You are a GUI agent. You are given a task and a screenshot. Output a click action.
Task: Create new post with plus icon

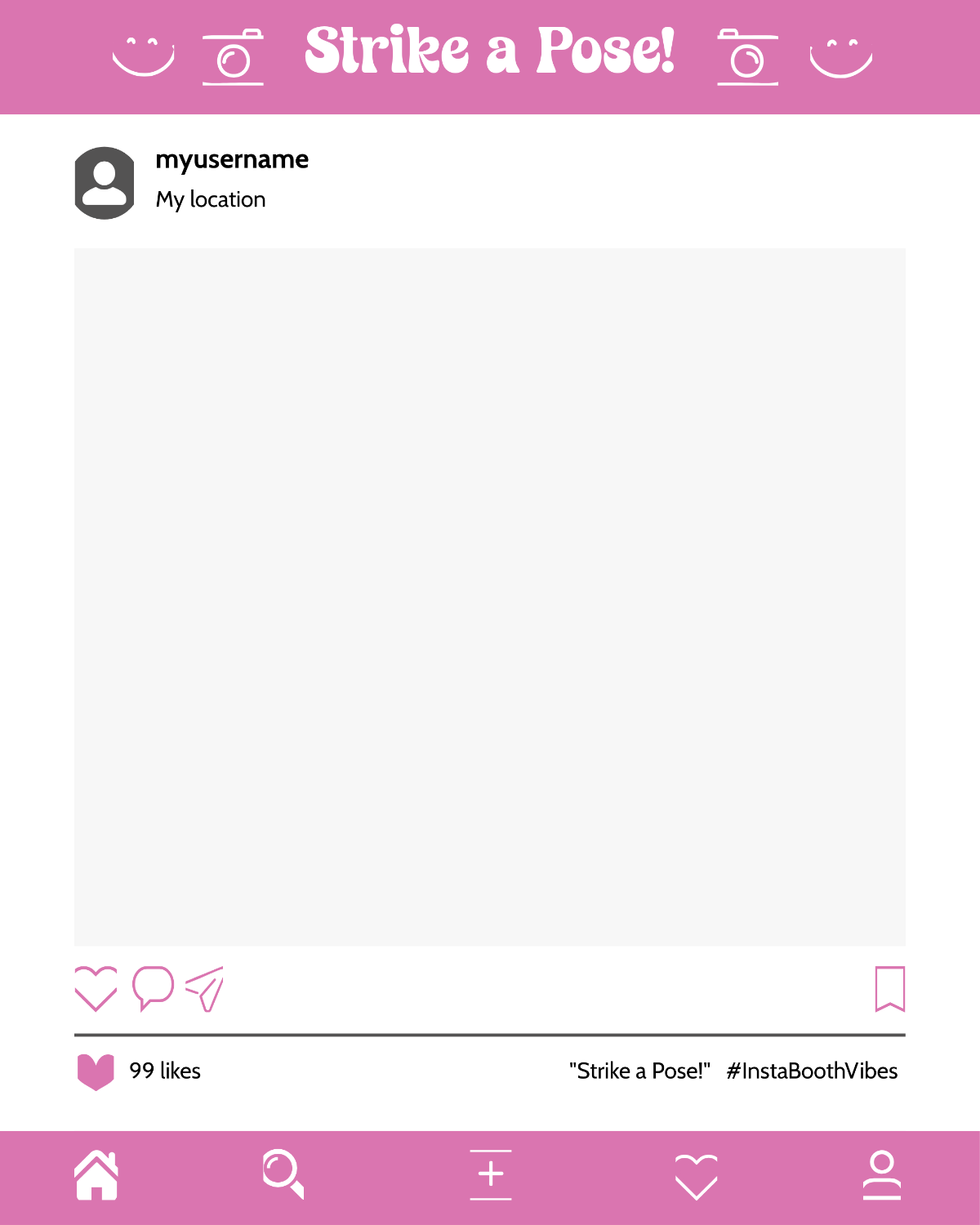coord(491,1174)
